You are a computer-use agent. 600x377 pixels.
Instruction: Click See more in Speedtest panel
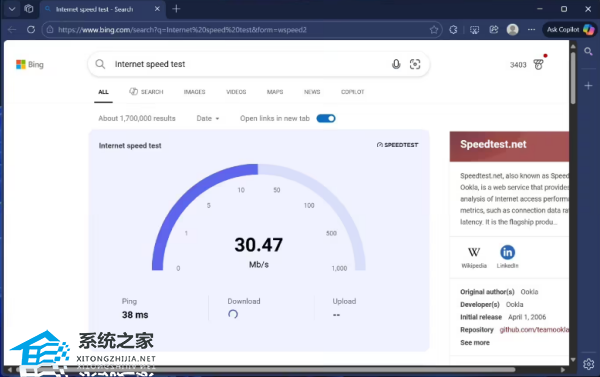click(475, 343)
